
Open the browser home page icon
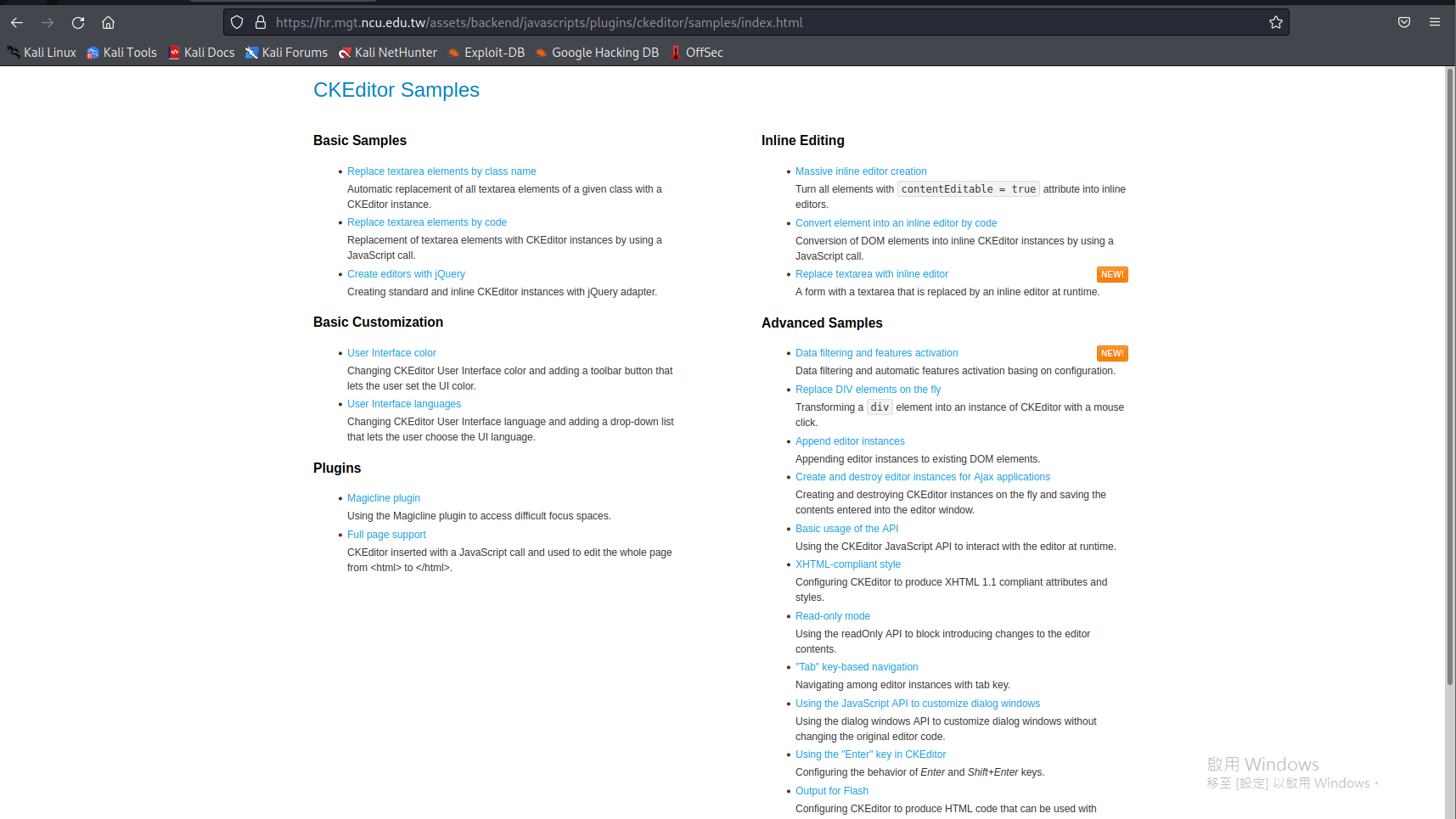point(108,23)
